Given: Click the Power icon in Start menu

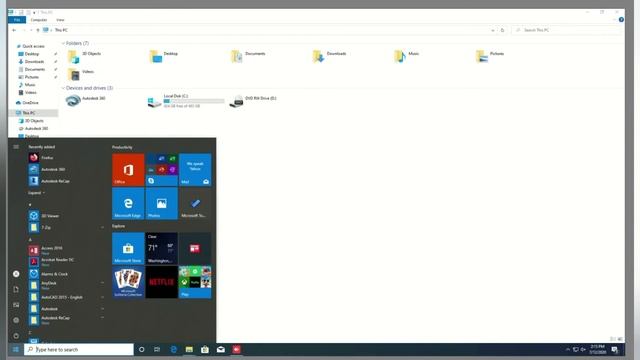Looking at the screenshot, I should coord(16,336).
